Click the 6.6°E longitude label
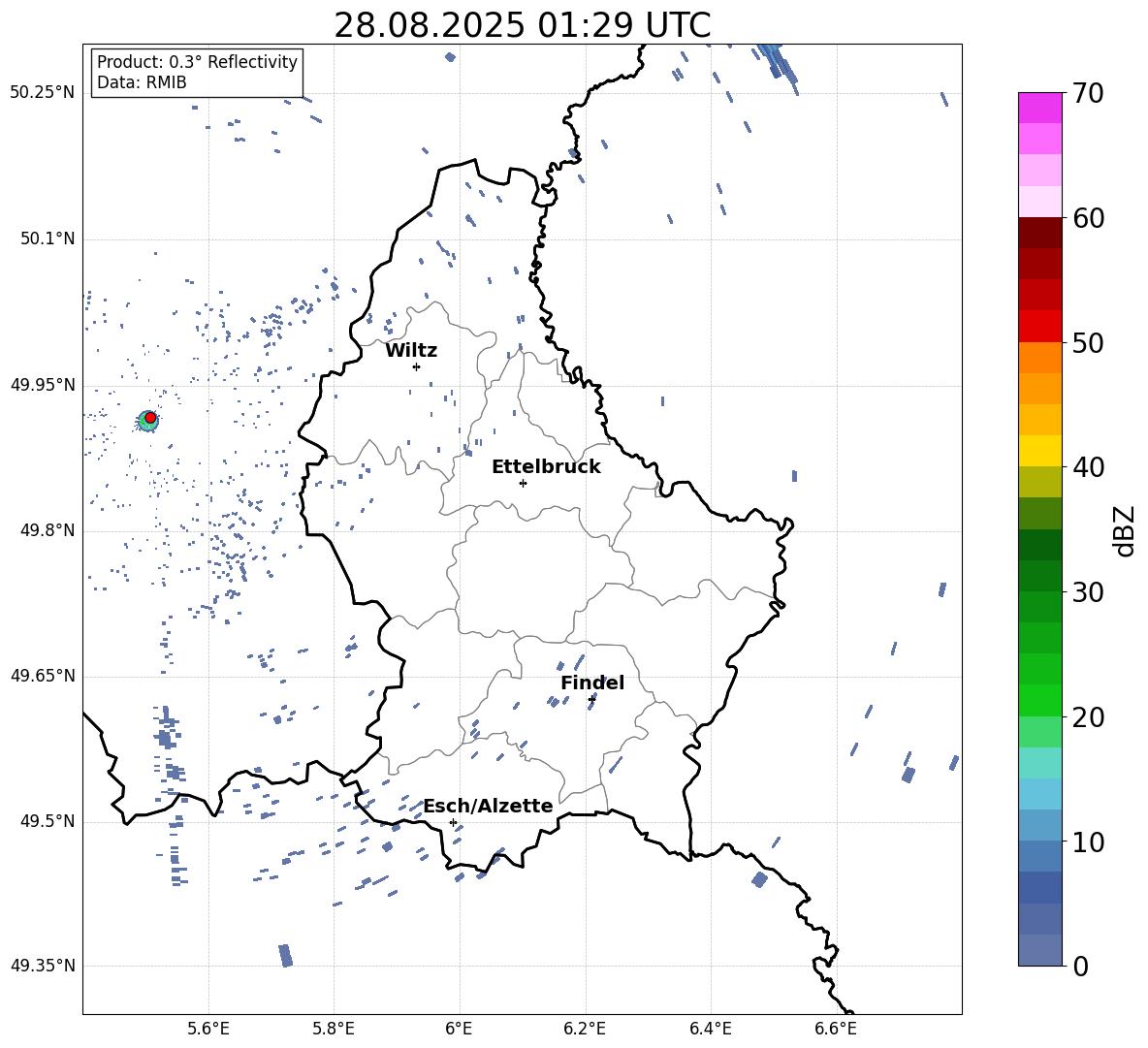1148x1048 pixels. pyautogui.click(x=836, y=1029)
